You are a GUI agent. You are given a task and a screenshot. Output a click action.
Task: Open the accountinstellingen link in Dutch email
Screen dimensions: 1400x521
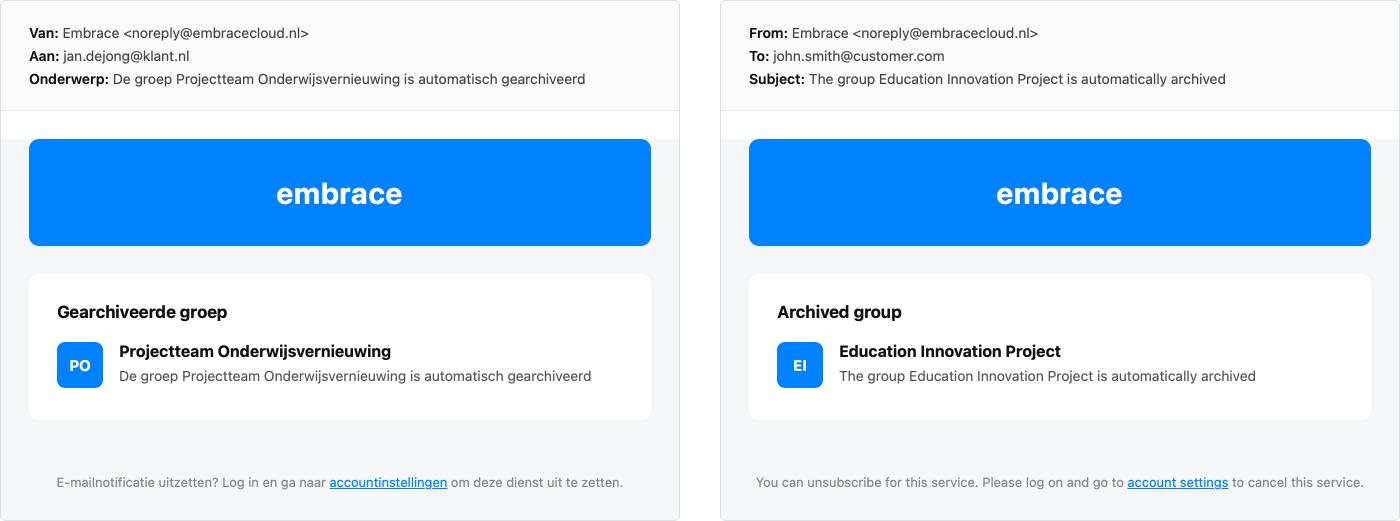point(388,482)
